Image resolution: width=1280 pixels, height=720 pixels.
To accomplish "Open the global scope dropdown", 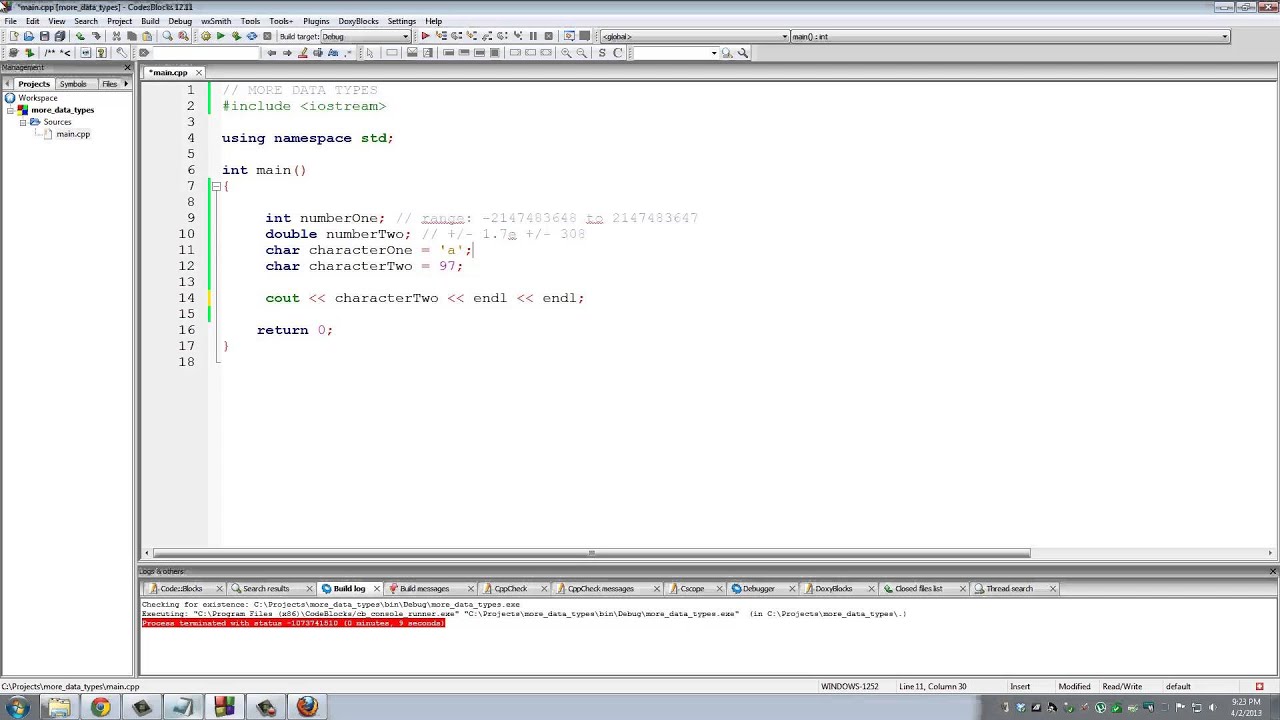I will click(693, 36).
